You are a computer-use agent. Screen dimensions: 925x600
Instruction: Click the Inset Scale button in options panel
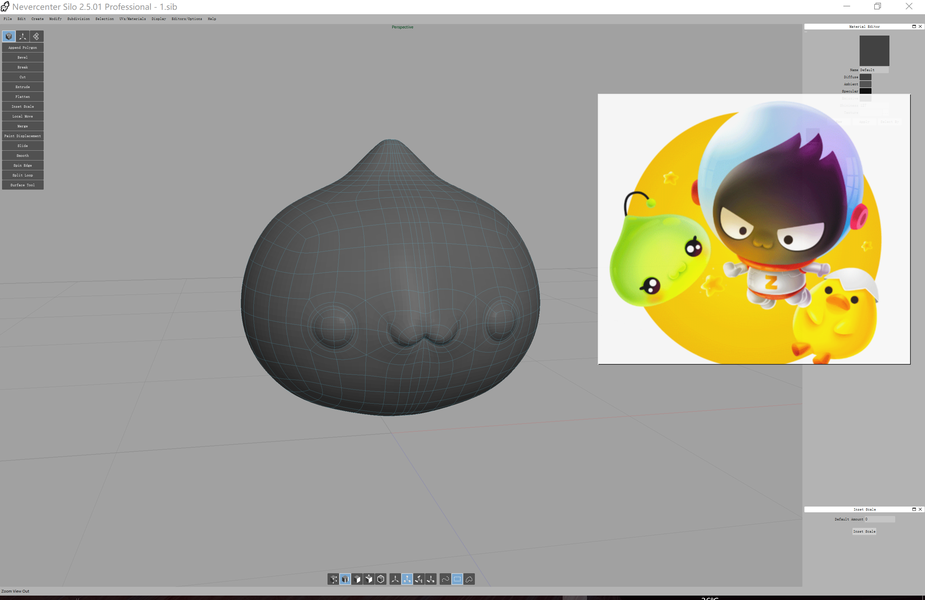point(864,532)
